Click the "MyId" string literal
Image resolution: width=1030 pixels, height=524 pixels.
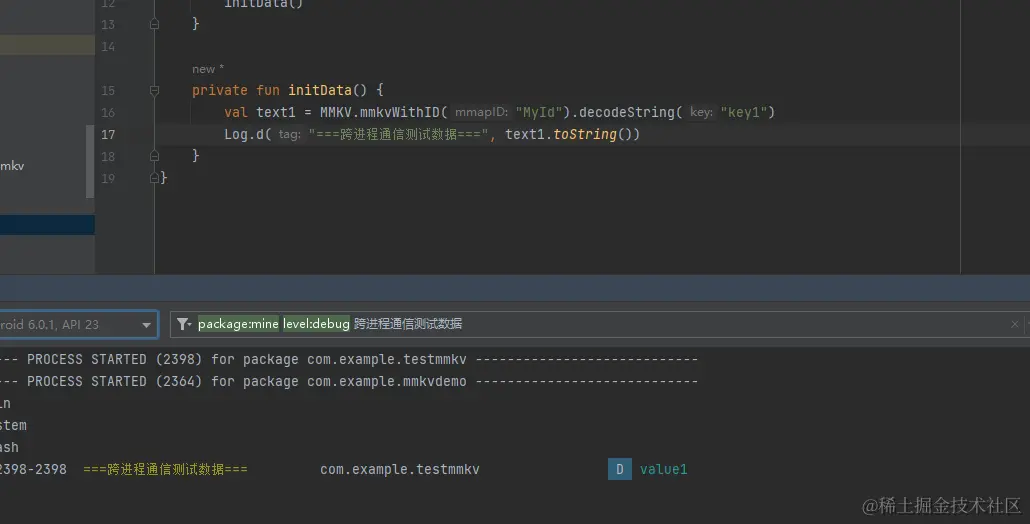point(539,112)
